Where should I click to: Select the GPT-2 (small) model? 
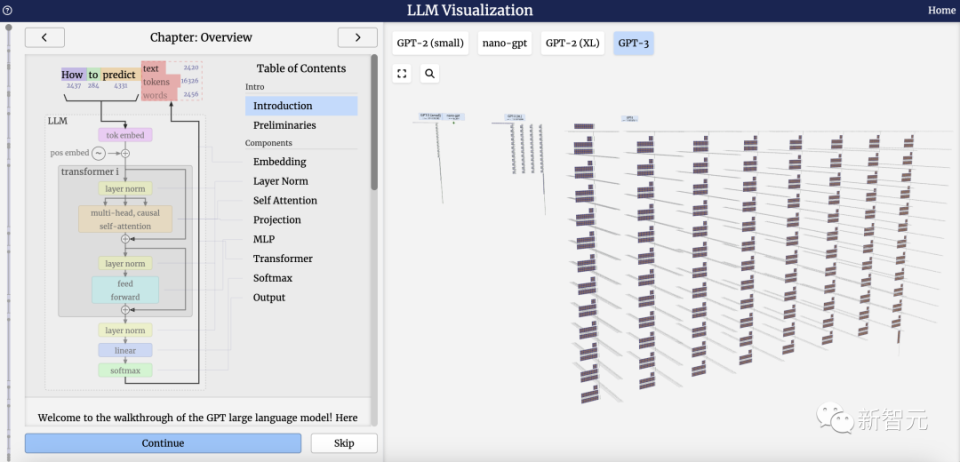click(430, 43)
